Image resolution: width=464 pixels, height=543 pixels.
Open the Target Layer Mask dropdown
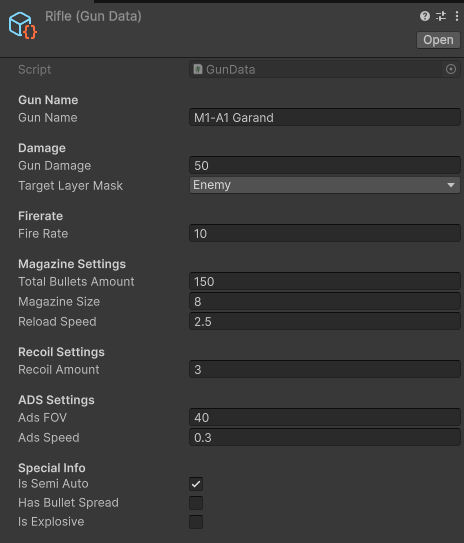click(324, 185)
